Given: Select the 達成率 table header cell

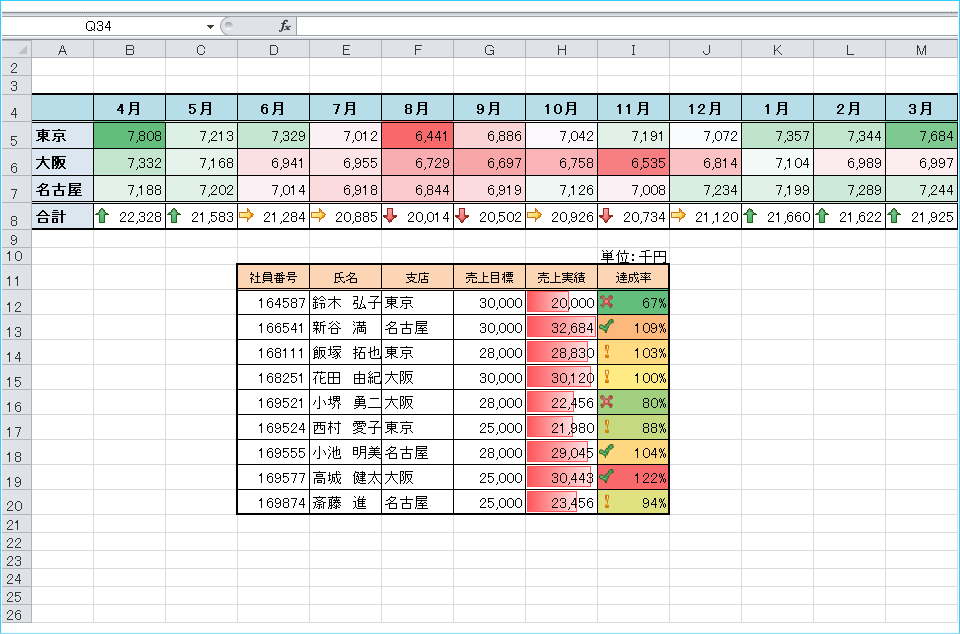Looking at the screenshot, I should pos(633,277).
